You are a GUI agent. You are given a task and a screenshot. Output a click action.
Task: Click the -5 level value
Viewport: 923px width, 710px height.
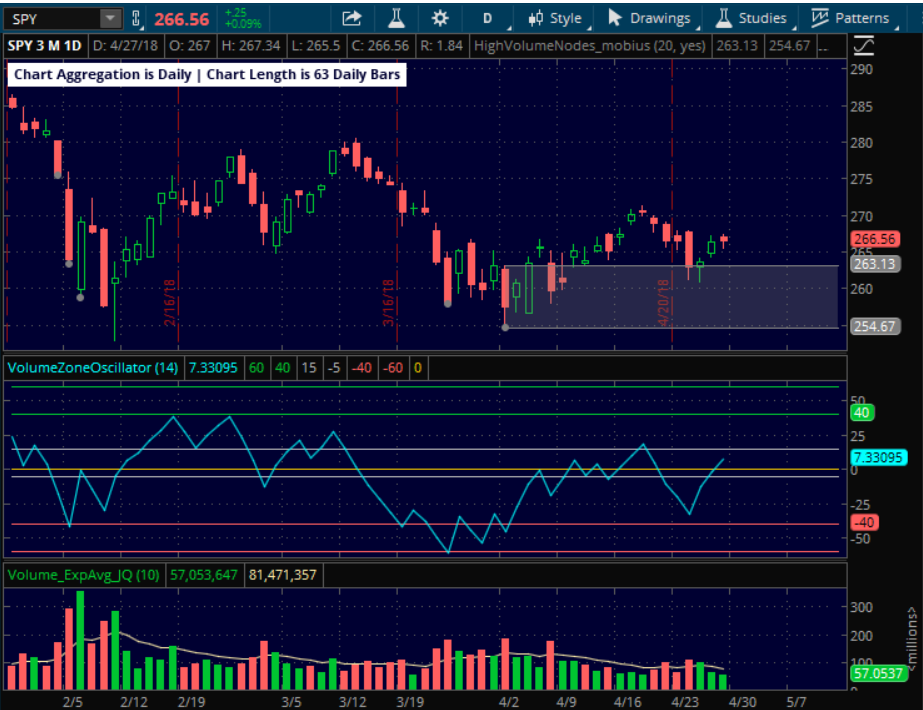click(334, 368)
